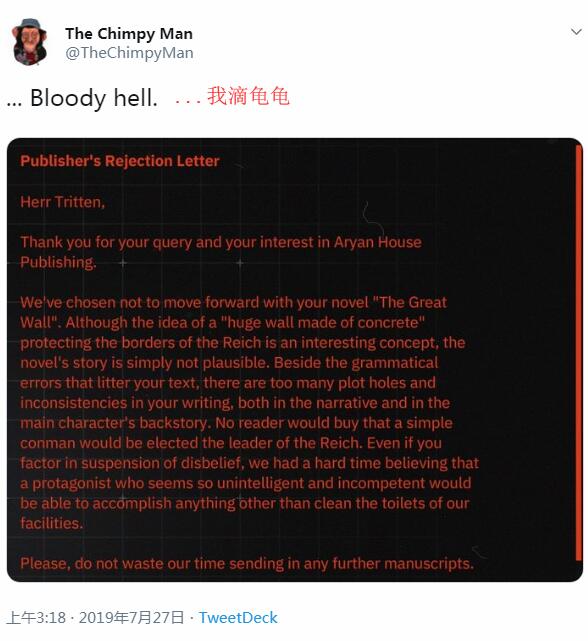Click the word facilities. ending the paragraph
This screenshot has height=641, width=588.
pos(52,523)
